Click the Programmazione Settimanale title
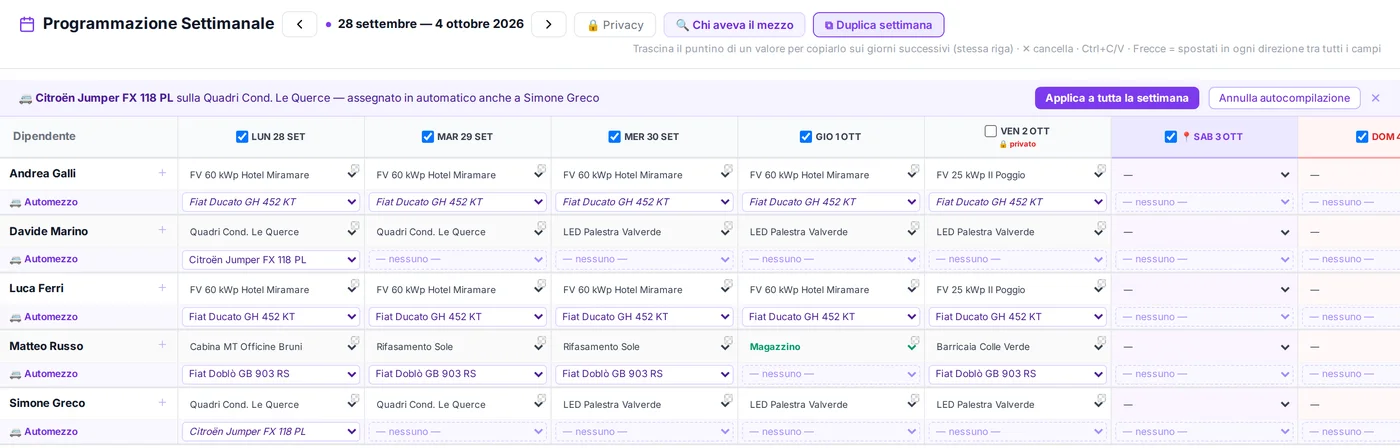The image size is (1400, 448). coord(158,24)
